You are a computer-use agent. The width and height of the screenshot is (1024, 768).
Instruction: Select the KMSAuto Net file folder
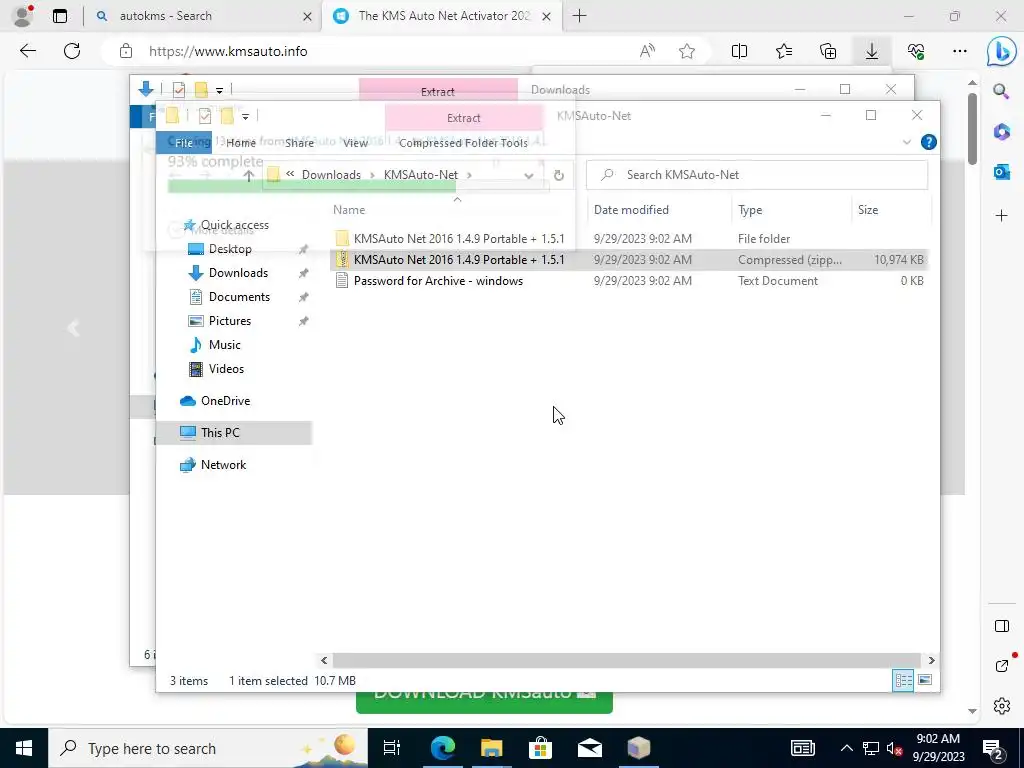tap(629, 238)
